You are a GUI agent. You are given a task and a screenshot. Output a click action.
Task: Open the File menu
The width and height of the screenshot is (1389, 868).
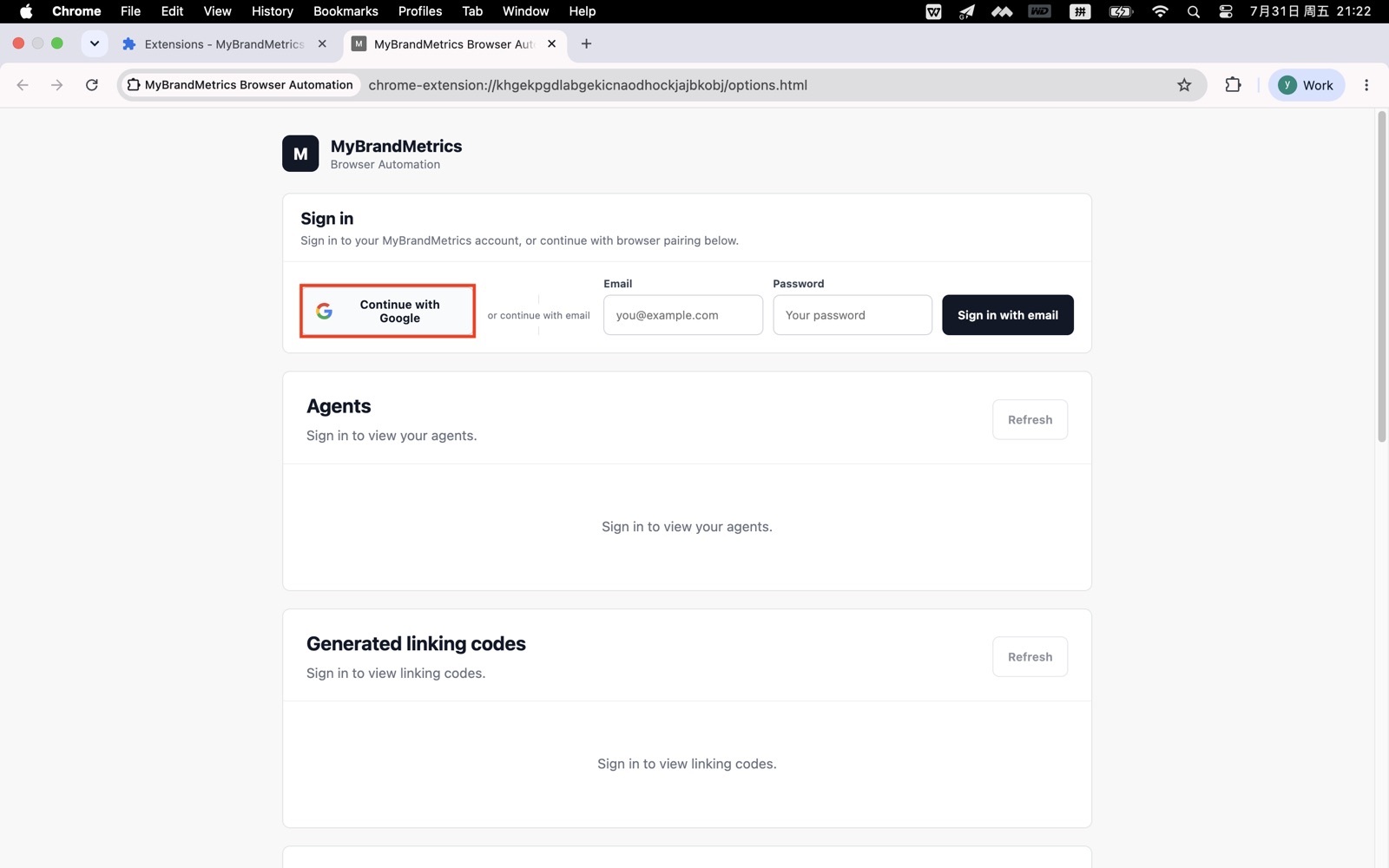coord(130,11)
